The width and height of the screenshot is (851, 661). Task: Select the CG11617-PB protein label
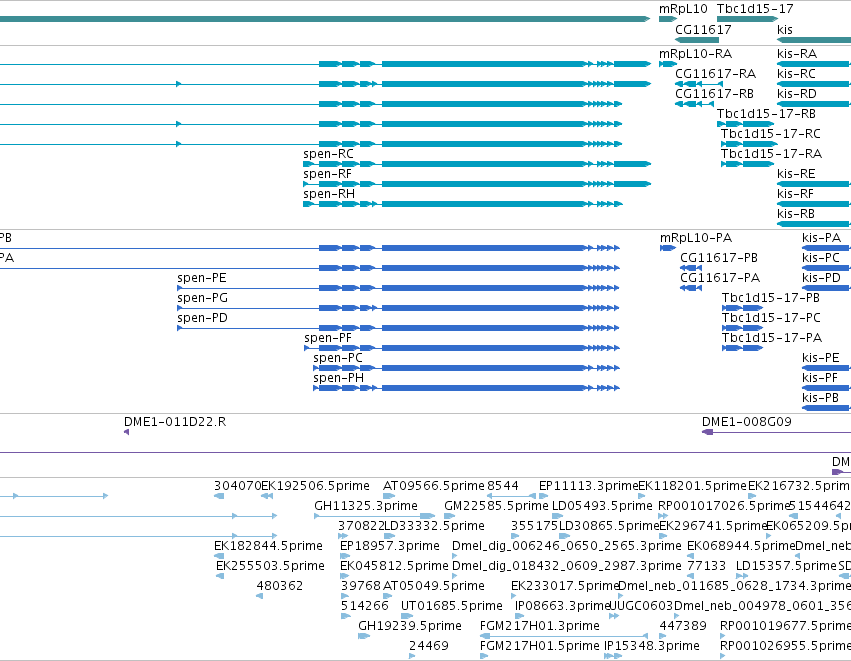[719, 258]
